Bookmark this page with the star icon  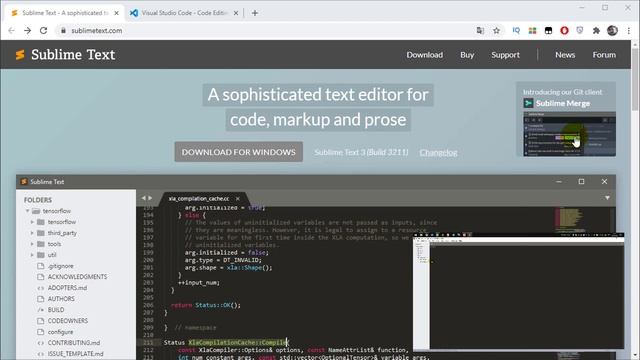pos(496,31)
